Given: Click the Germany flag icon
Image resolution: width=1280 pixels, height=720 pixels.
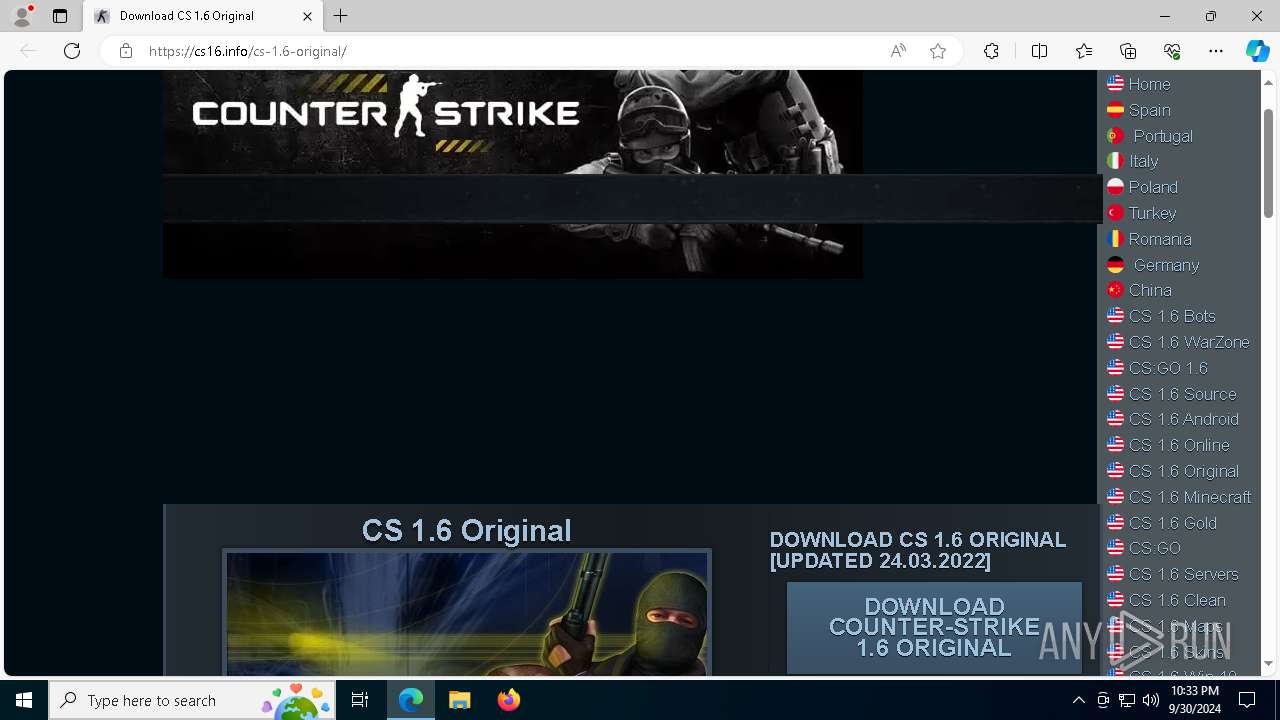Looking at the screenshot, I should click(1115, 265).
